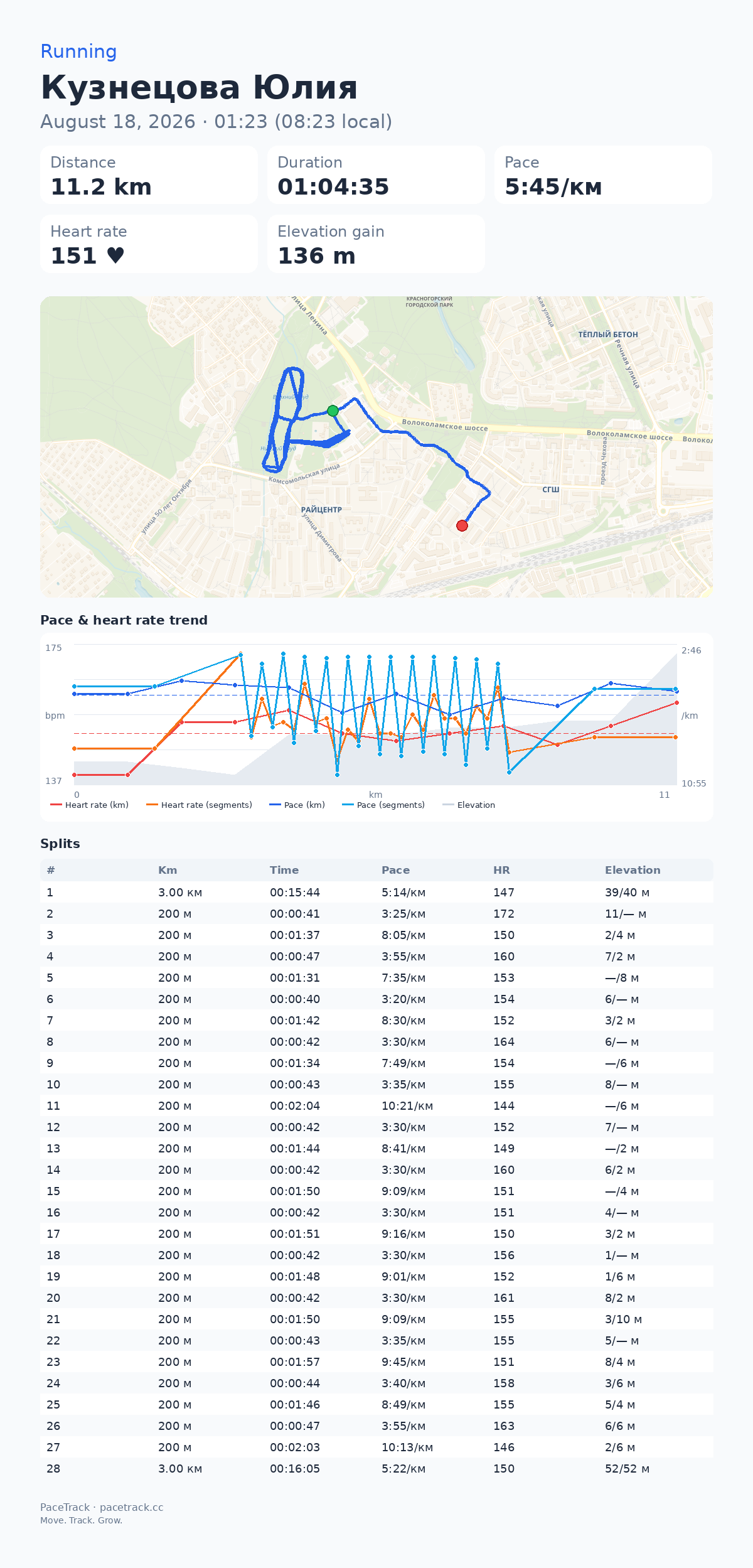This screenshot has width=753, height=1568.
Task: Toggle Heart rate (segments) legend item
Action: [199, 805]
